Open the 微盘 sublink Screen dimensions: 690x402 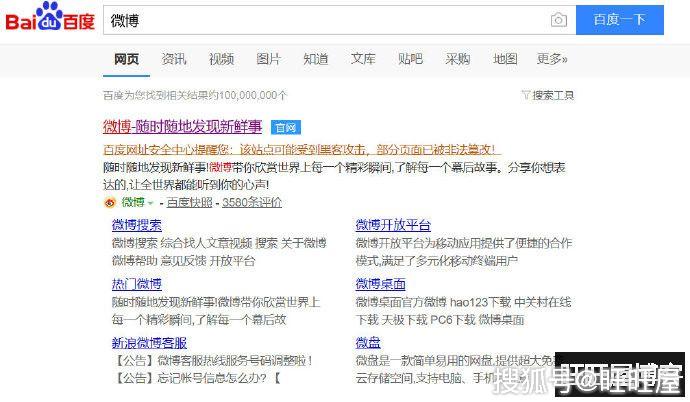click(x=368, y=343)
